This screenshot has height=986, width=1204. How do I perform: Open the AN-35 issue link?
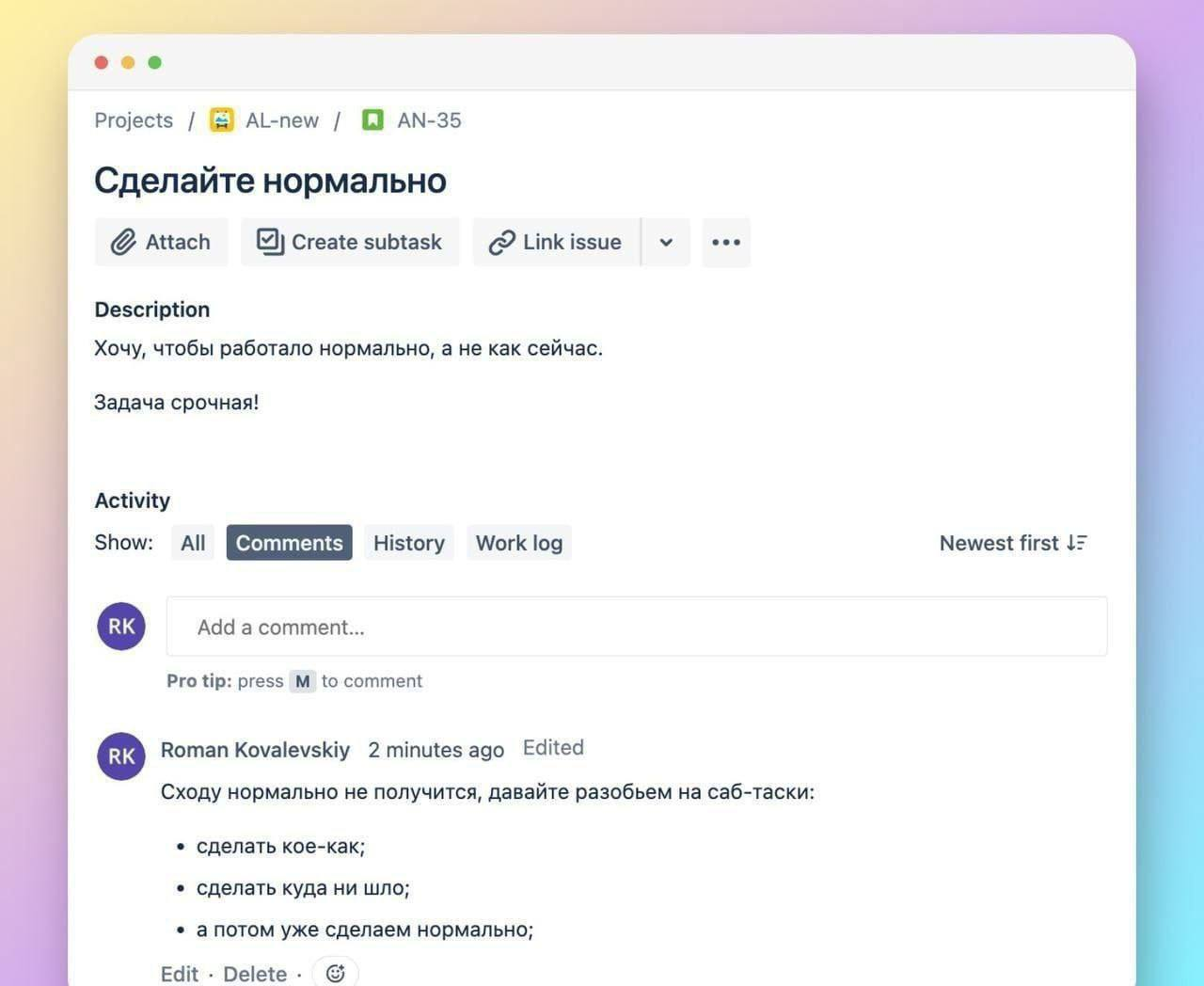click(429, 120)
